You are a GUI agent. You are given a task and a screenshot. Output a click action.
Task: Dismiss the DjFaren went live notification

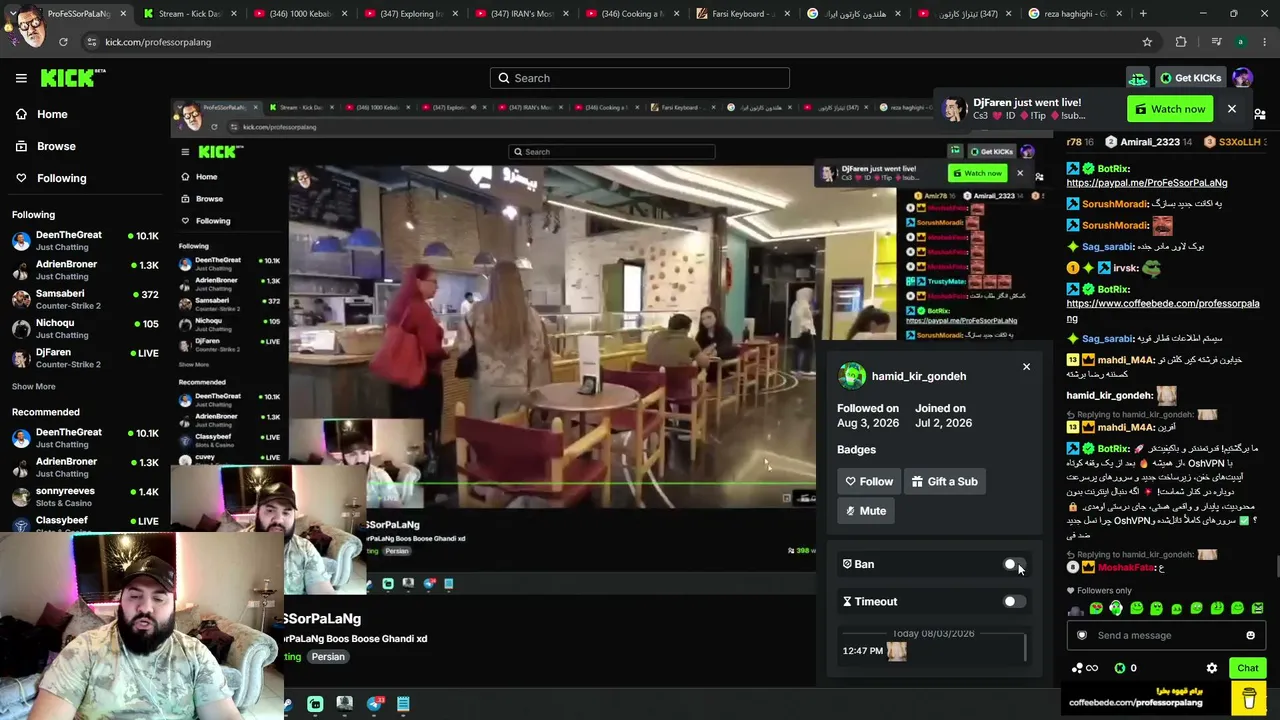[1232, 109]
